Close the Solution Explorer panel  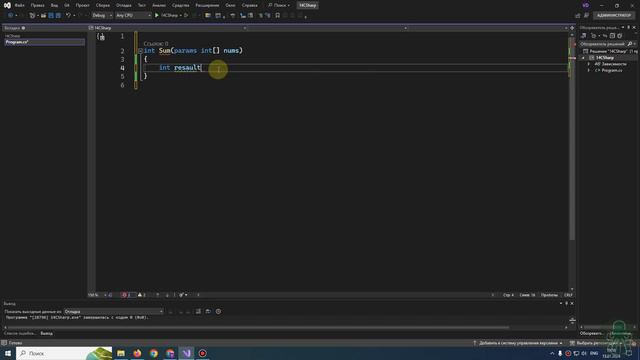634,27
